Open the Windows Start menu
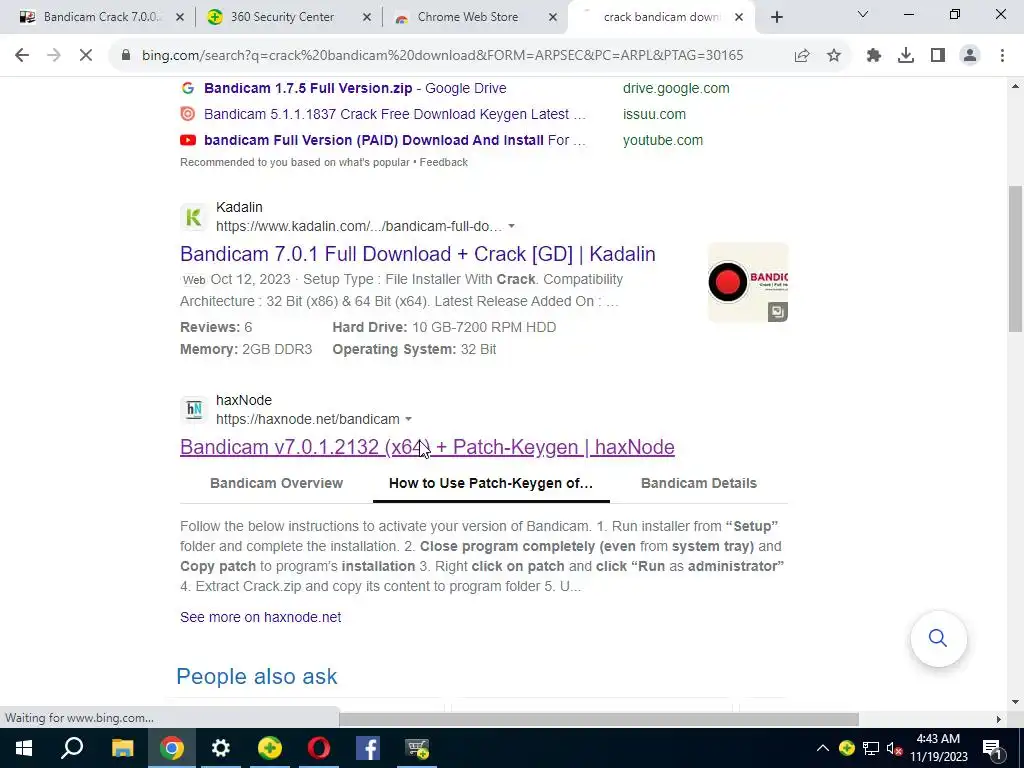This screenshot has width=1024, height=768. point(24,748)
